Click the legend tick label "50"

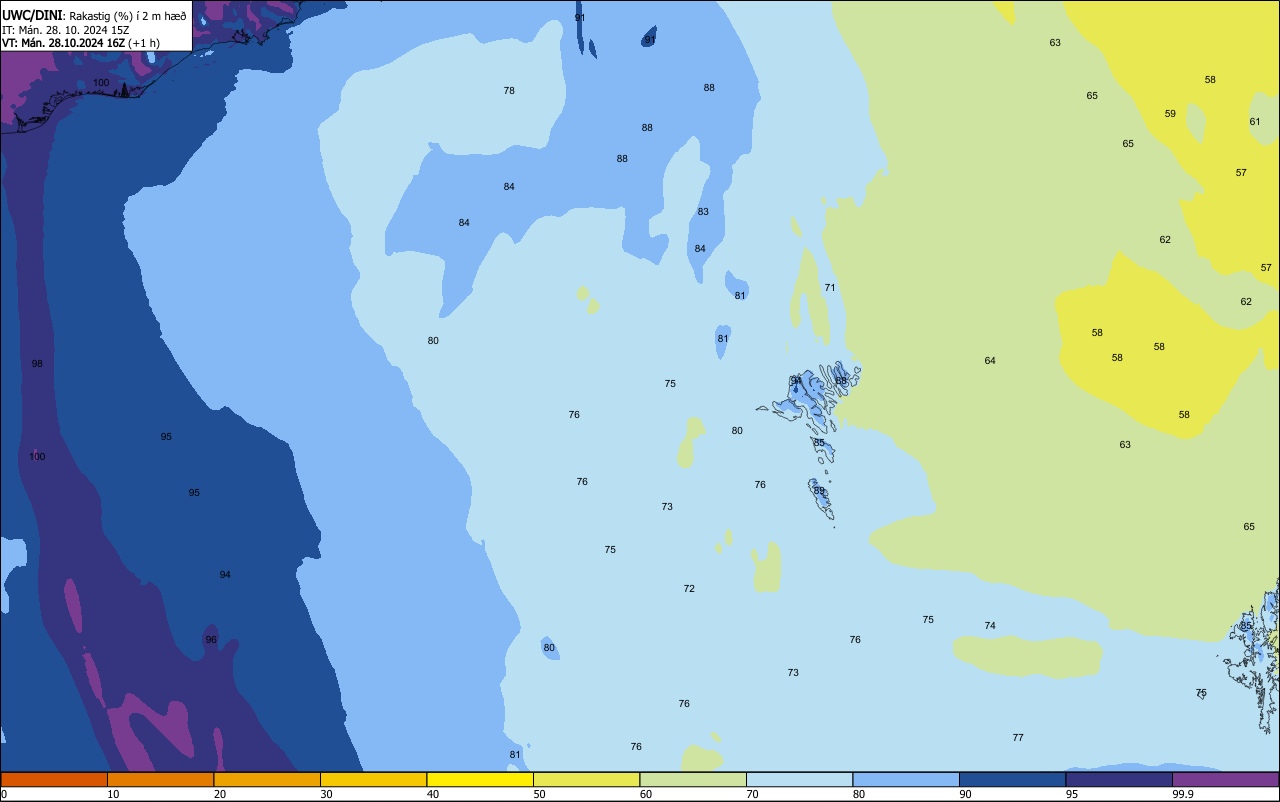click(539, 794)
